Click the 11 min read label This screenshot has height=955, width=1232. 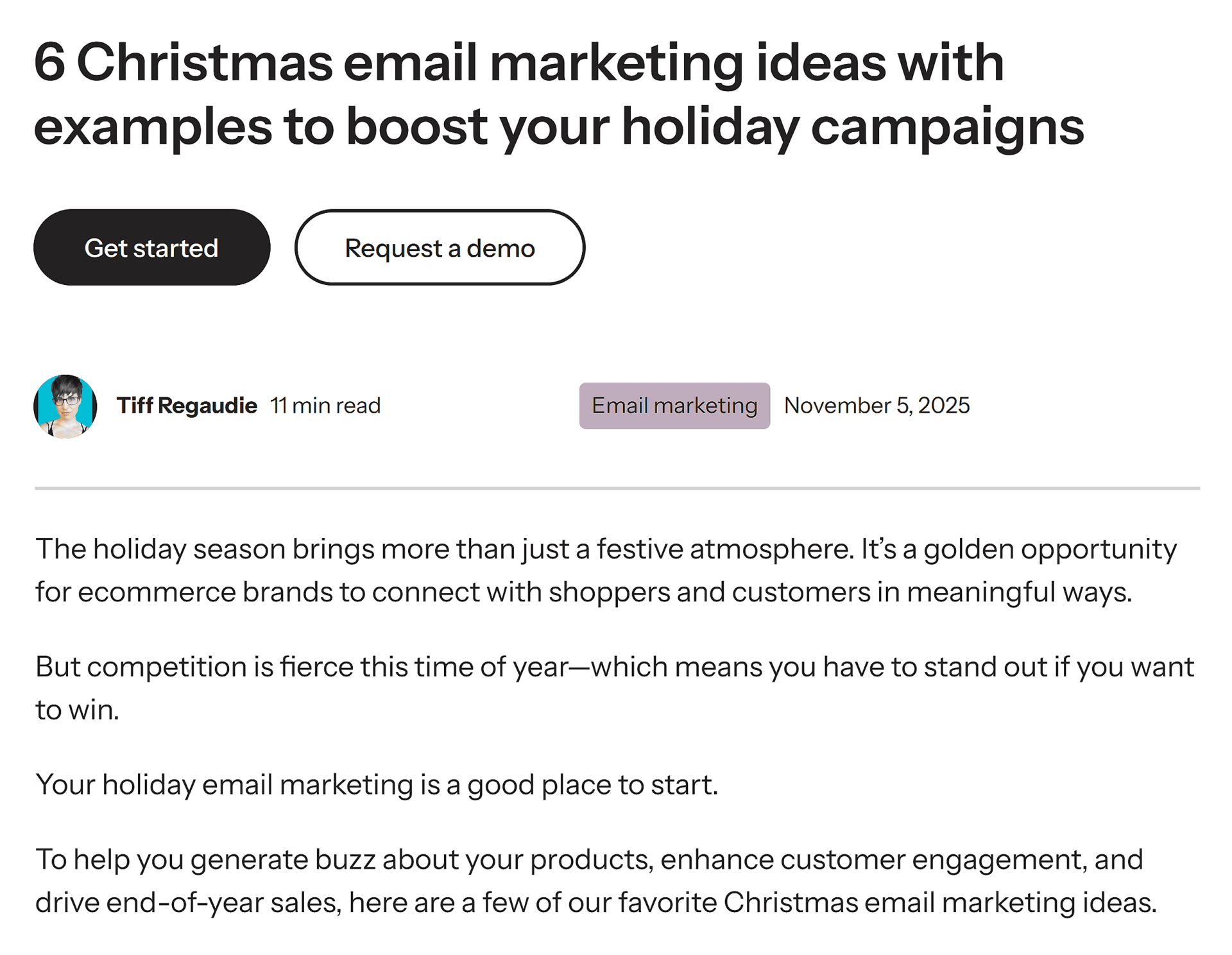(x=325, y=406)
